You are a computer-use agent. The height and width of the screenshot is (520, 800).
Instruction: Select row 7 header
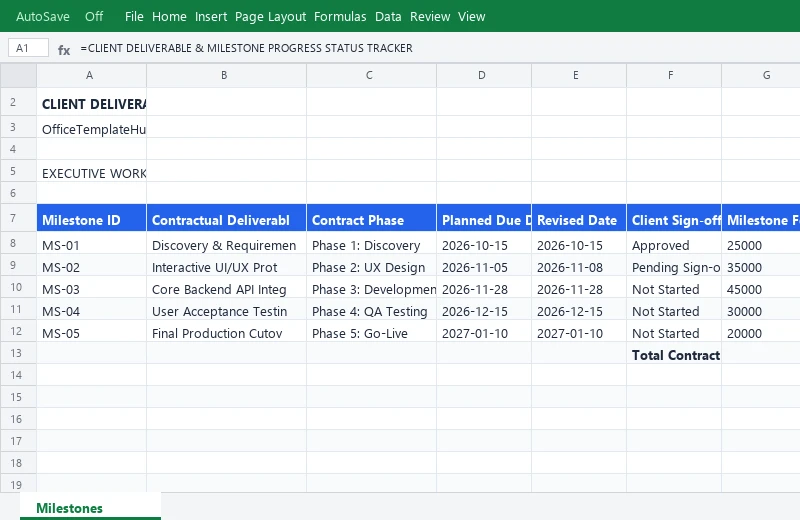(x=18, y=218)
